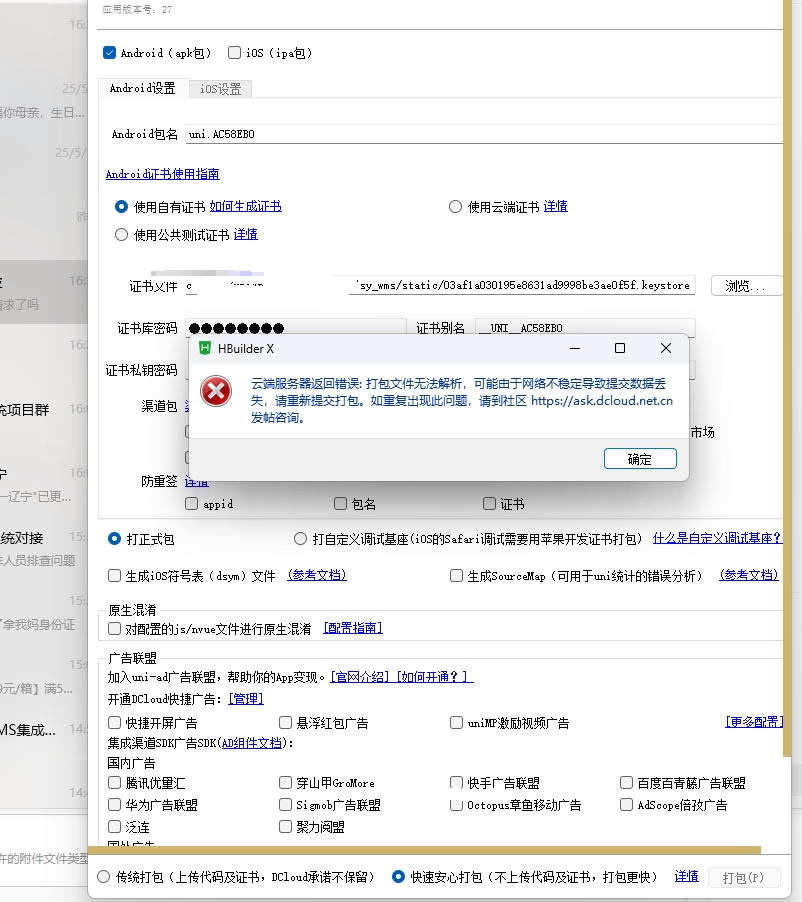Tick the 悬浮红包广告 checkbox

[x=285, y=723]
